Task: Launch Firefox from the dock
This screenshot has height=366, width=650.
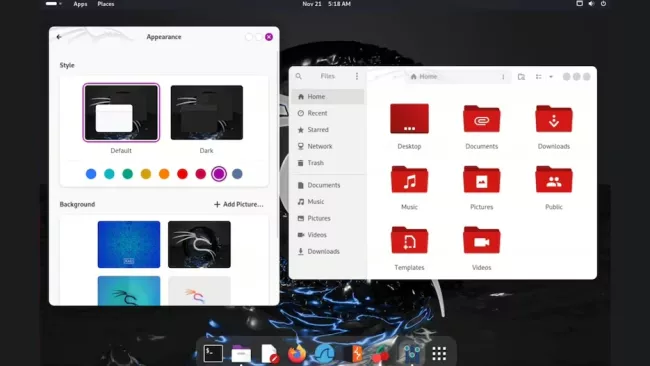Action: (297, 354)
